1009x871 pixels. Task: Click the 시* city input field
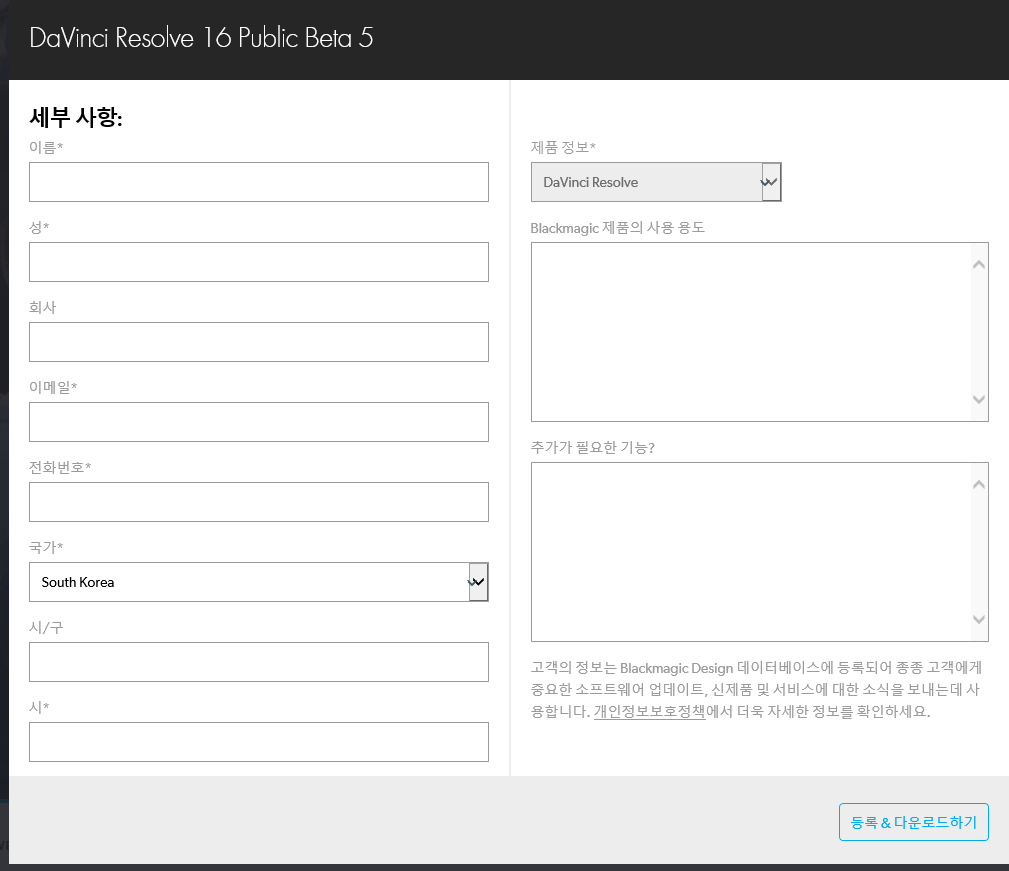[259, 742]
